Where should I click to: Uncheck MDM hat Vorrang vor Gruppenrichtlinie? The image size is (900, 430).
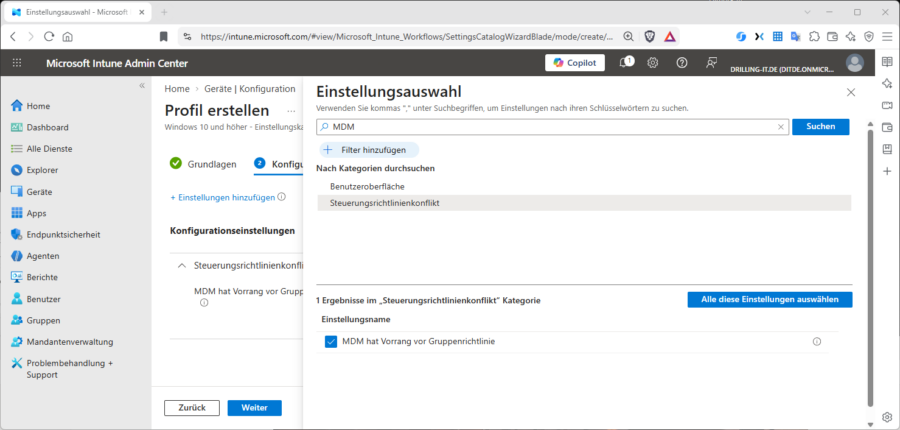pyautogui.click(x=331, y=342)
